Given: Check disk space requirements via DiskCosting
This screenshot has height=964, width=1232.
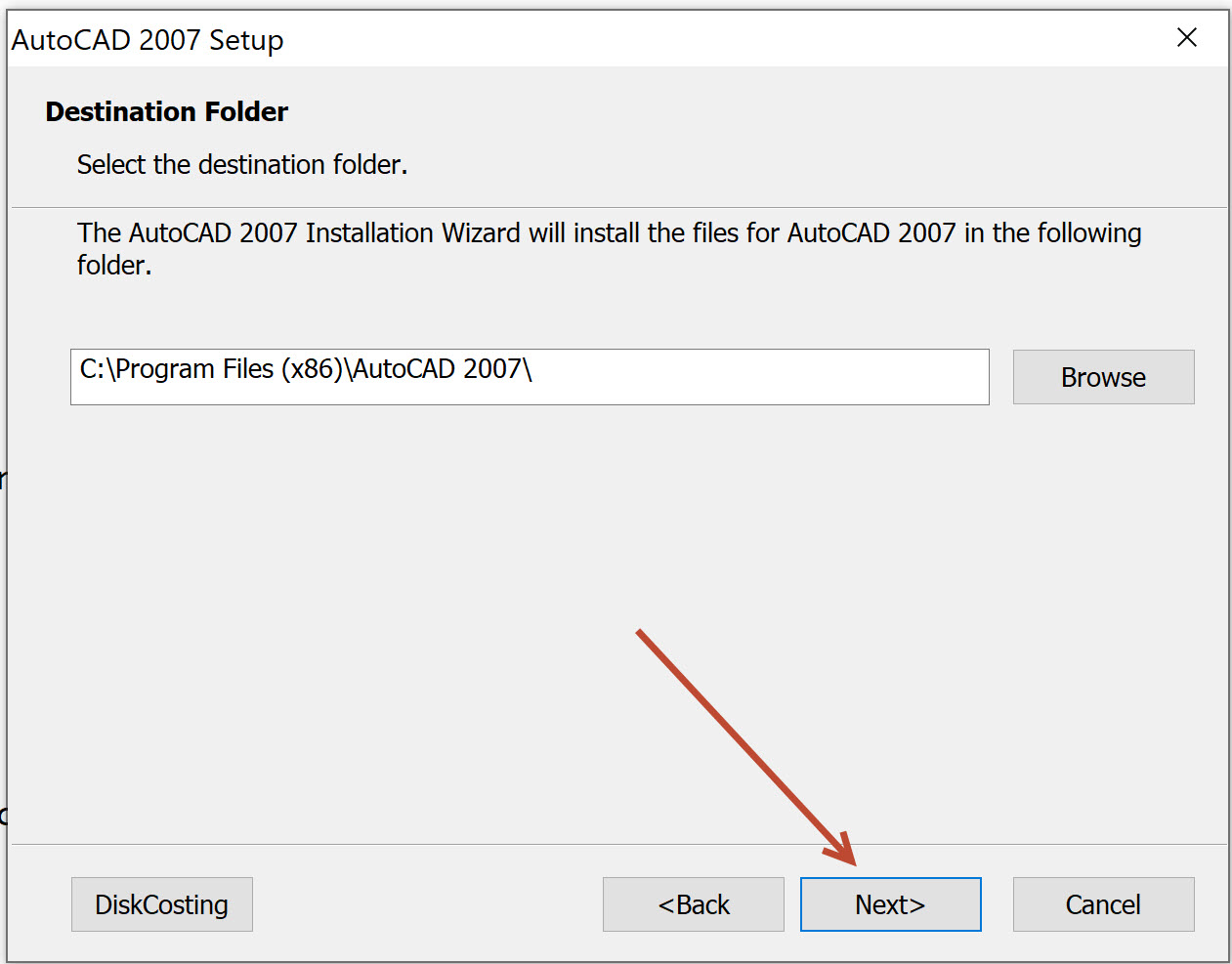Looking at the screenshot, I should 161,903.
